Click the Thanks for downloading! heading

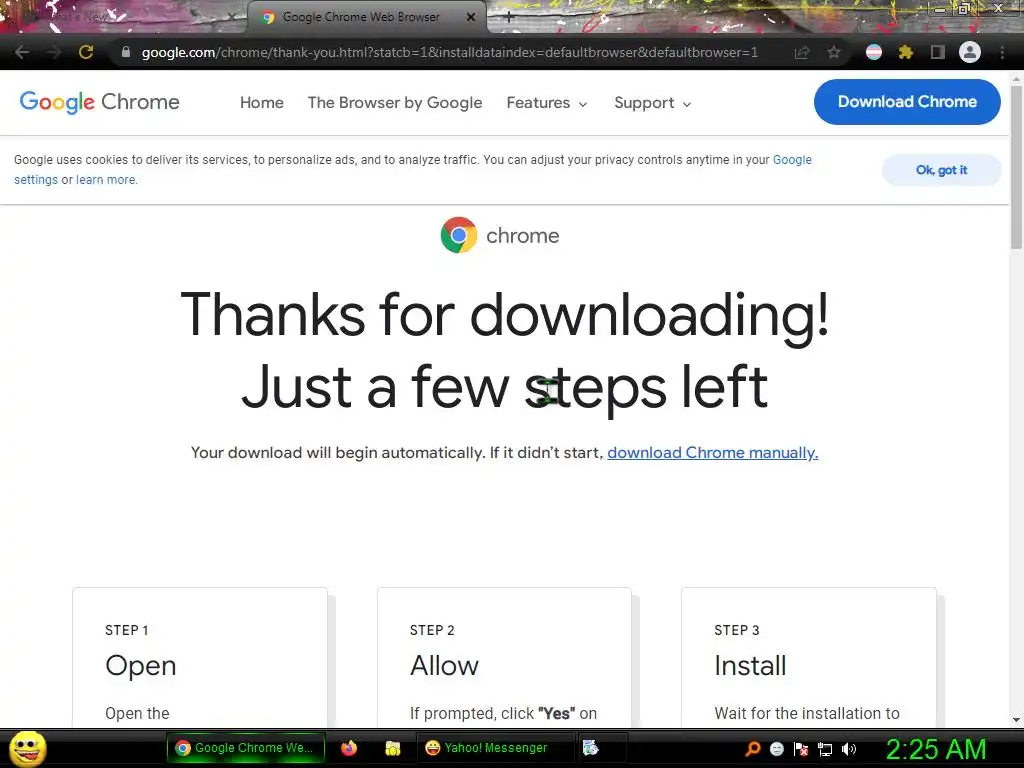tap(505, 315)
